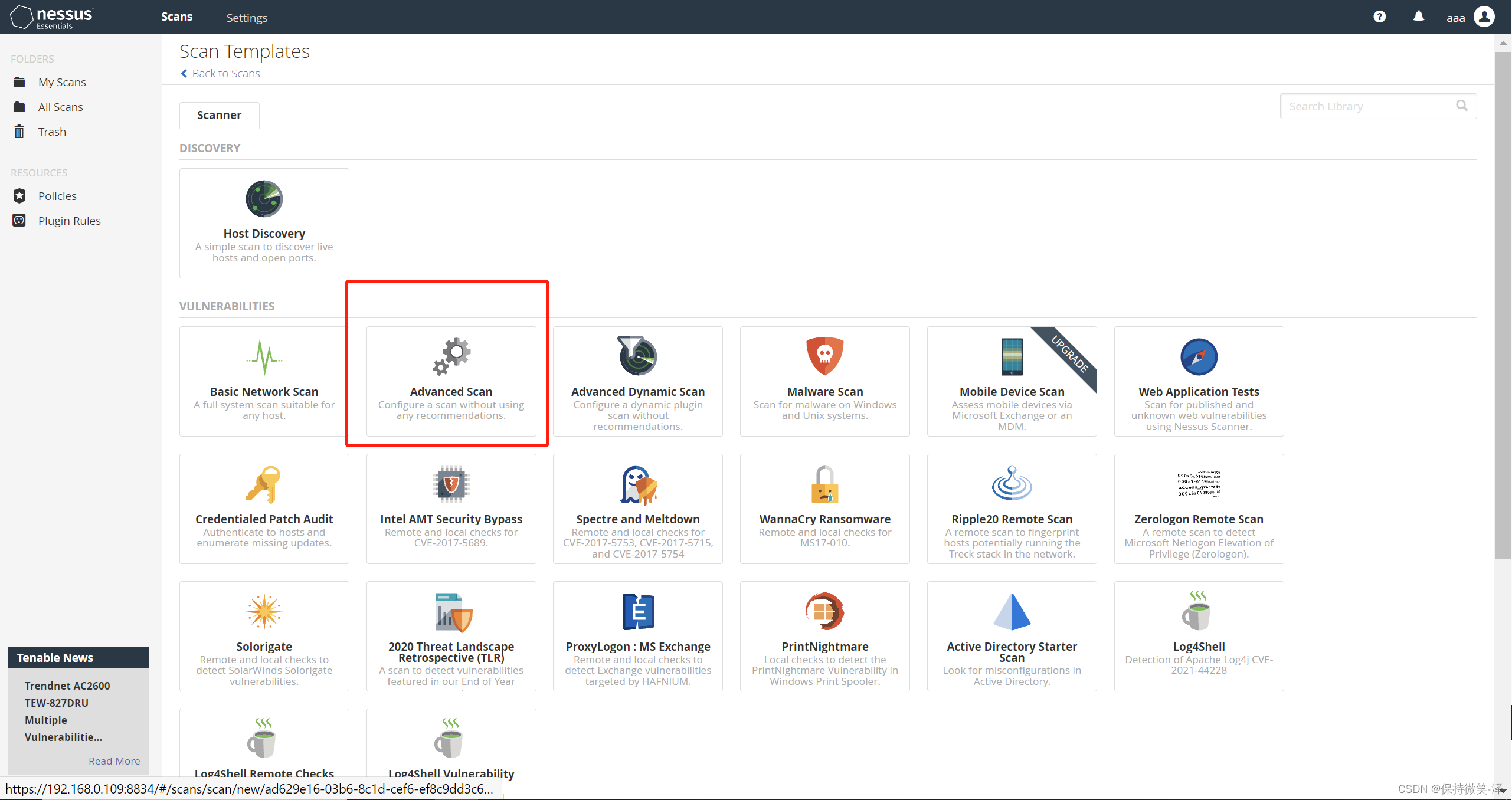Switch to the Scanner tab
Image resolution: width=1512 pixels, height=800 pixels.
(x=219, y=115)
